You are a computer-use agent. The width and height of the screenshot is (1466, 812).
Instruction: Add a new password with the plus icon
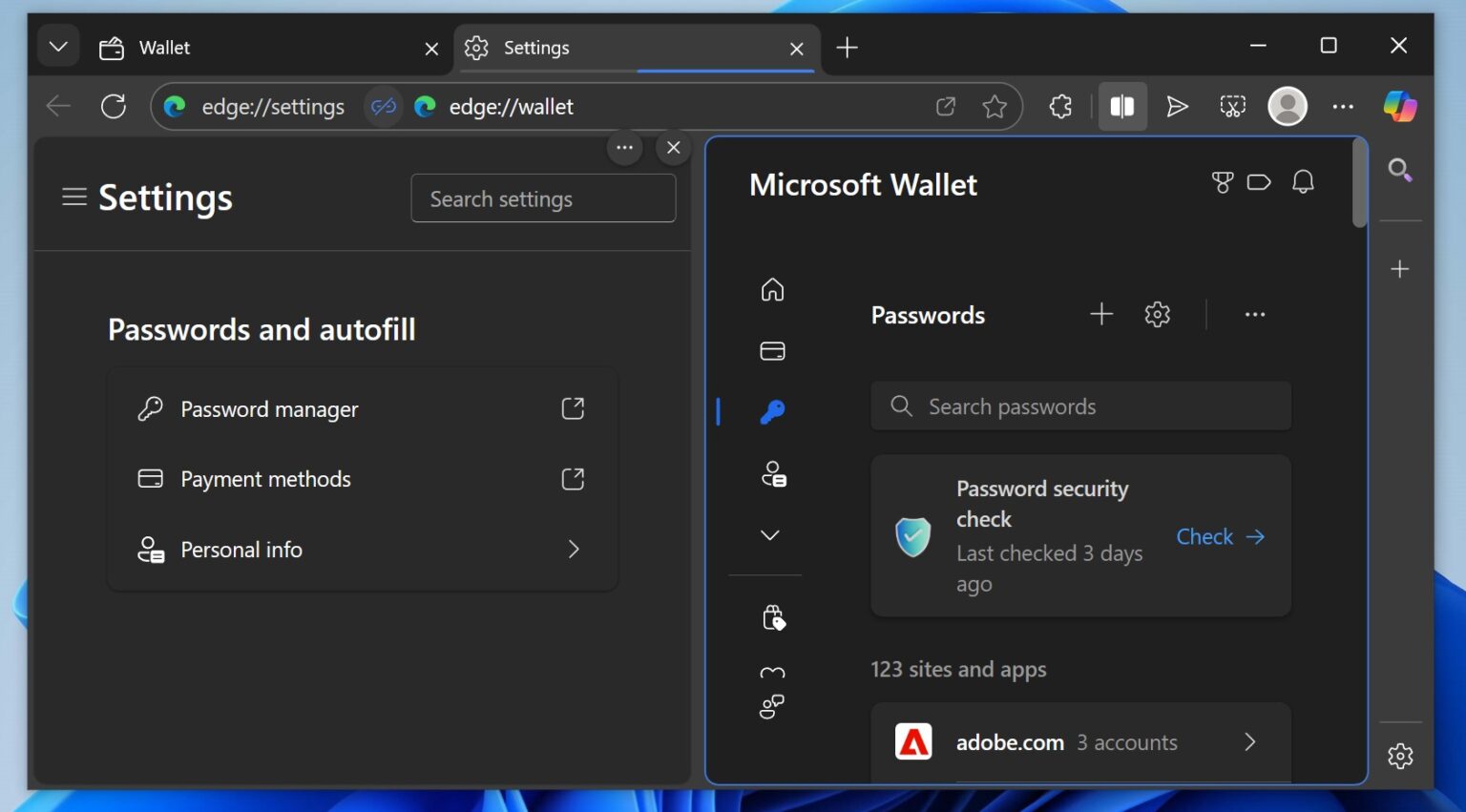click(1100, 313)
